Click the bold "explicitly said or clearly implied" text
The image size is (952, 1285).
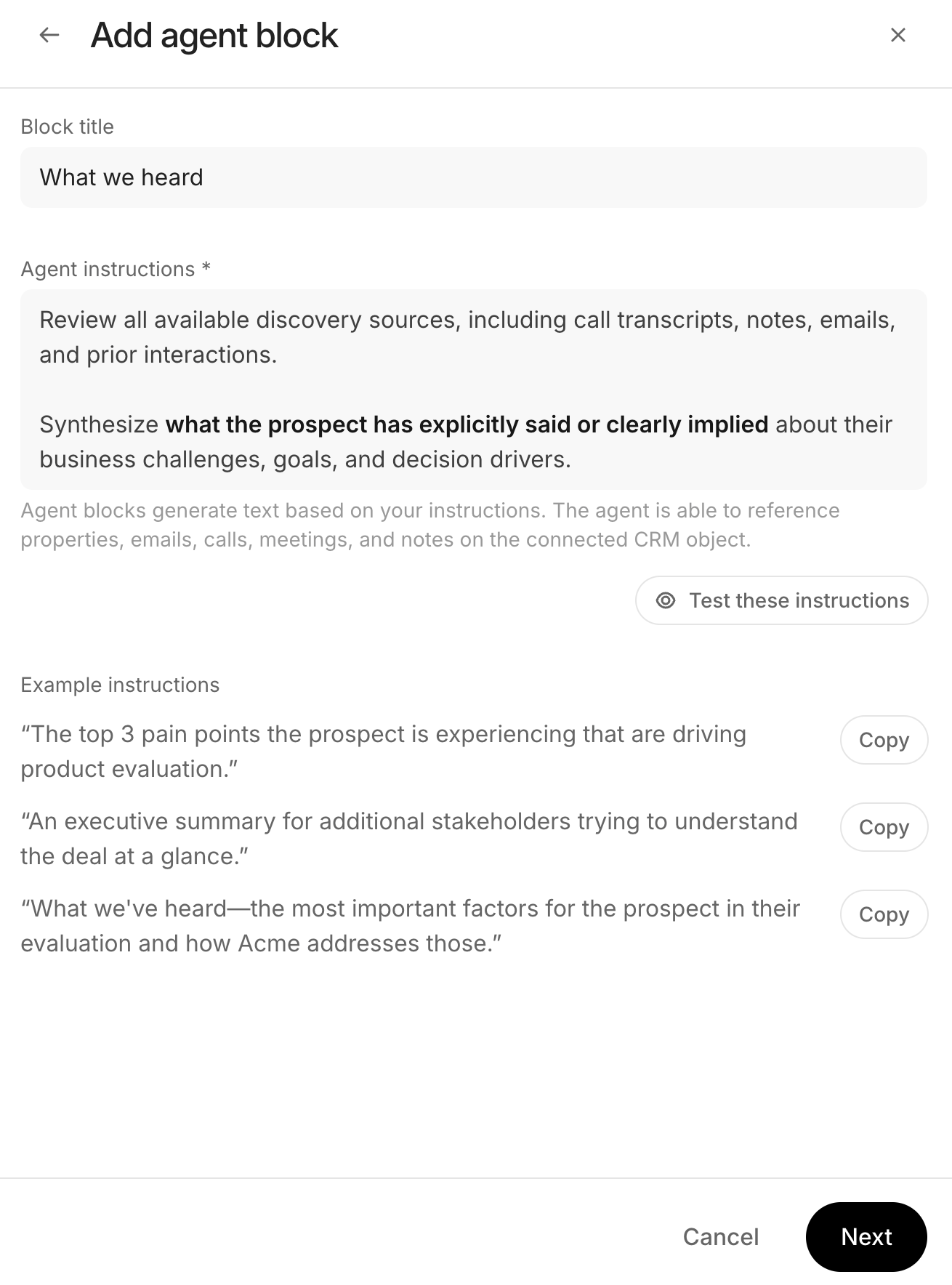click(x=467, y=424)
